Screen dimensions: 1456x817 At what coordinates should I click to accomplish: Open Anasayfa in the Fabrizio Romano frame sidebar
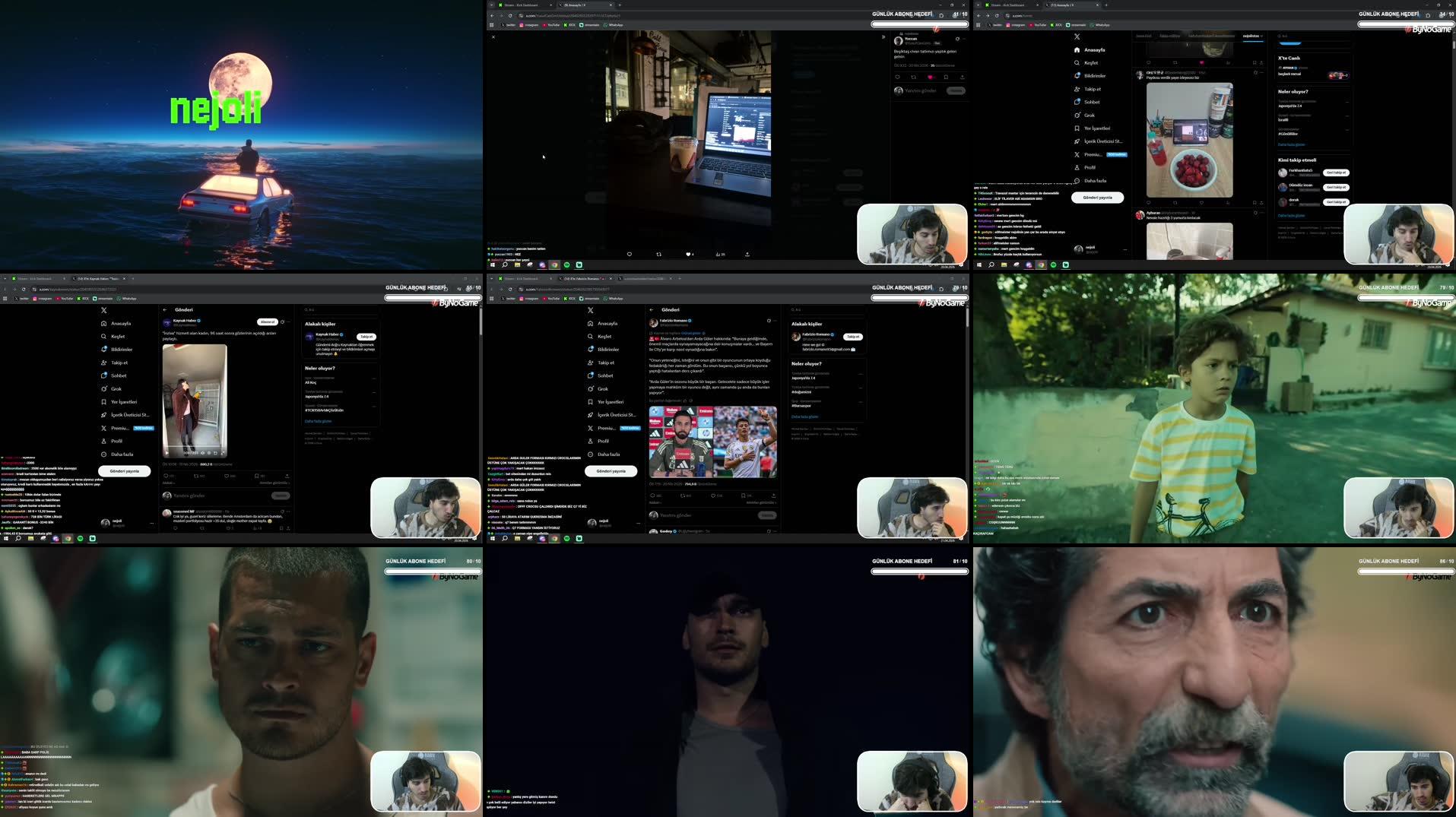point(602,323)
